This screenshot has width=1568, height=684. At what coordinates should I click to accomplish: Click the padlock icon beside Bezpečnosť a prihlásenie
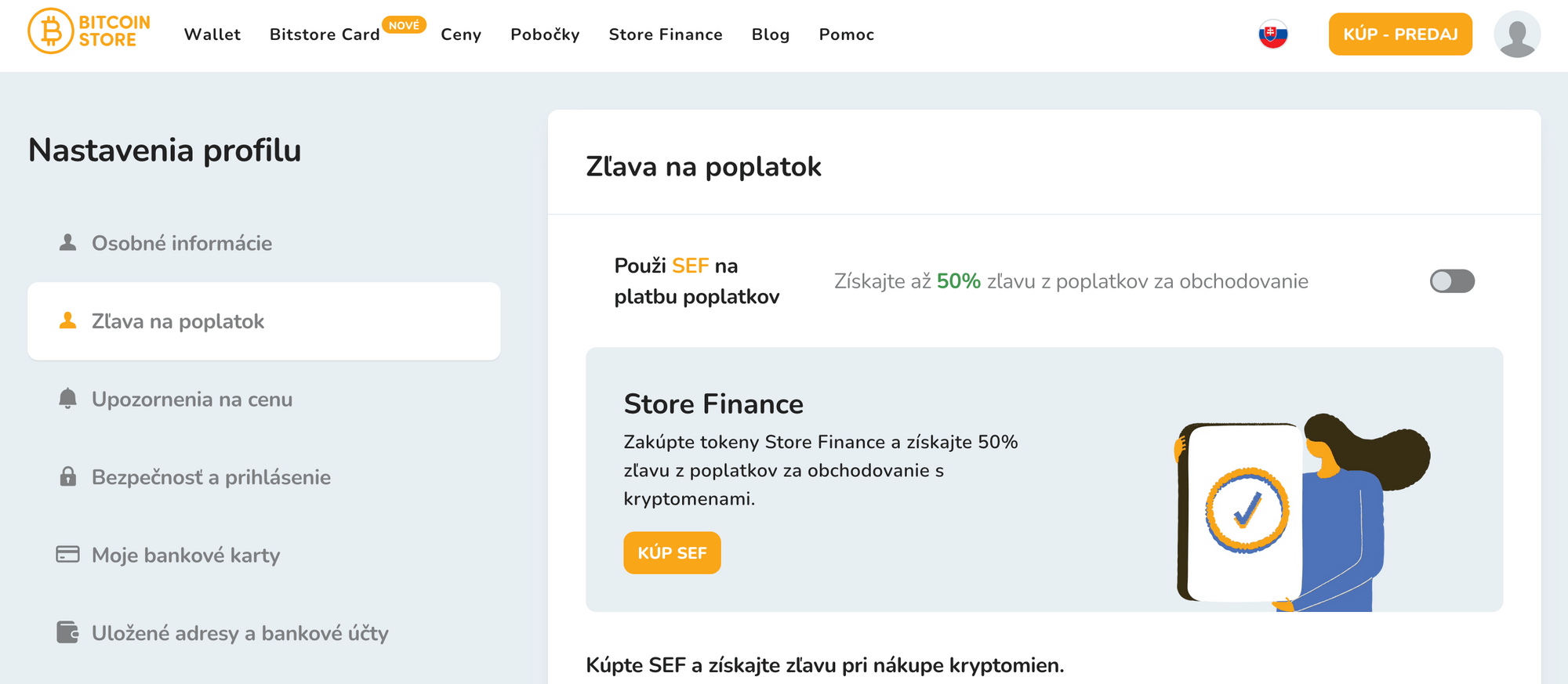[67, 477]
